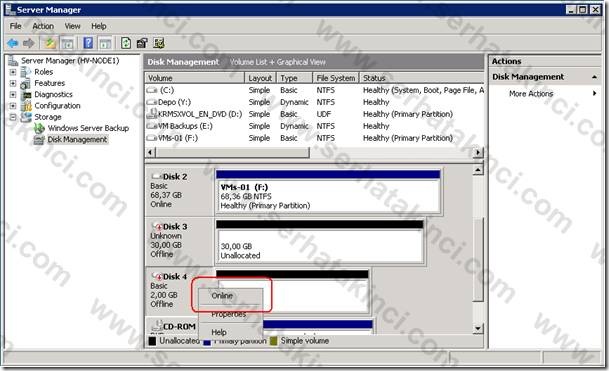Choose Properties from the context menu
Image resolution: width=609 pixels, height=371 pixels.
(231, 314)
